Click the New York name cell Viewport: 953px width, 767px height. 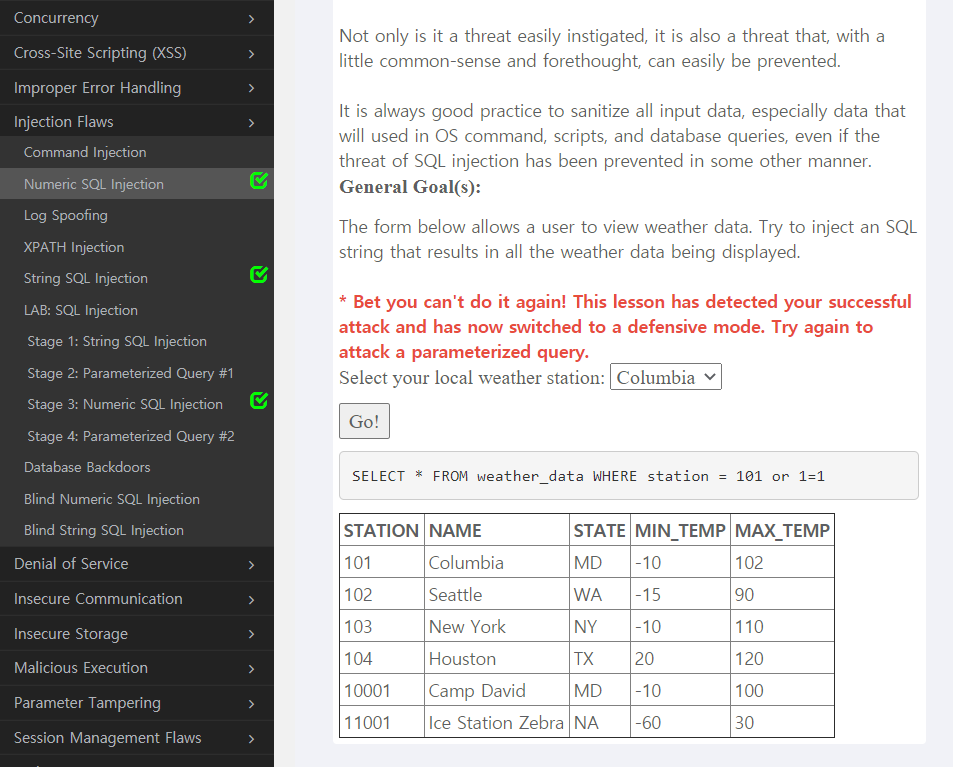pos(497,626)
